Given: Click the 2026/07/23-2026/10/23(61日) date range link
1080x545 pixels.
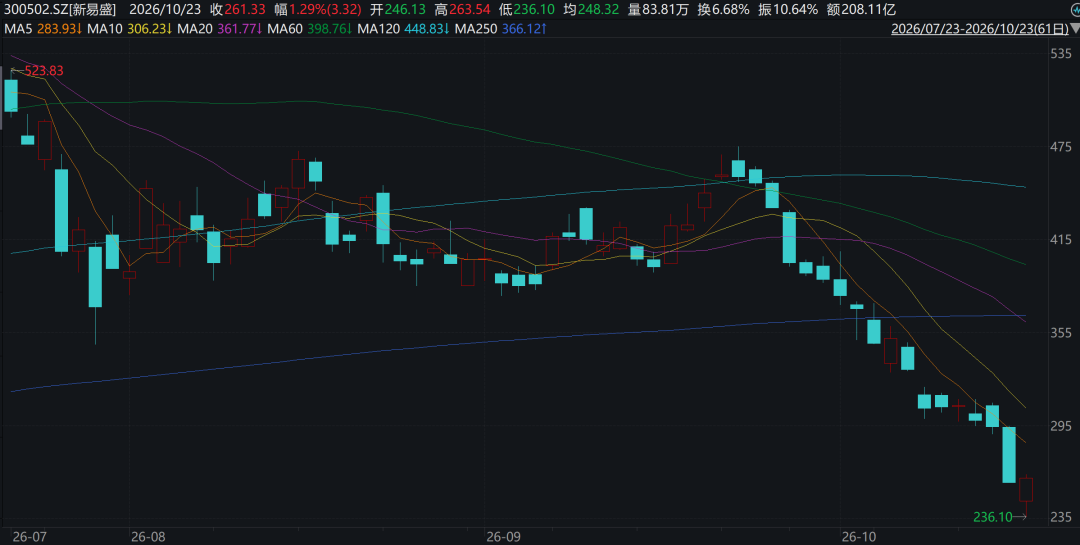Looking at the screenshot, I should click(x=979, y=29).
